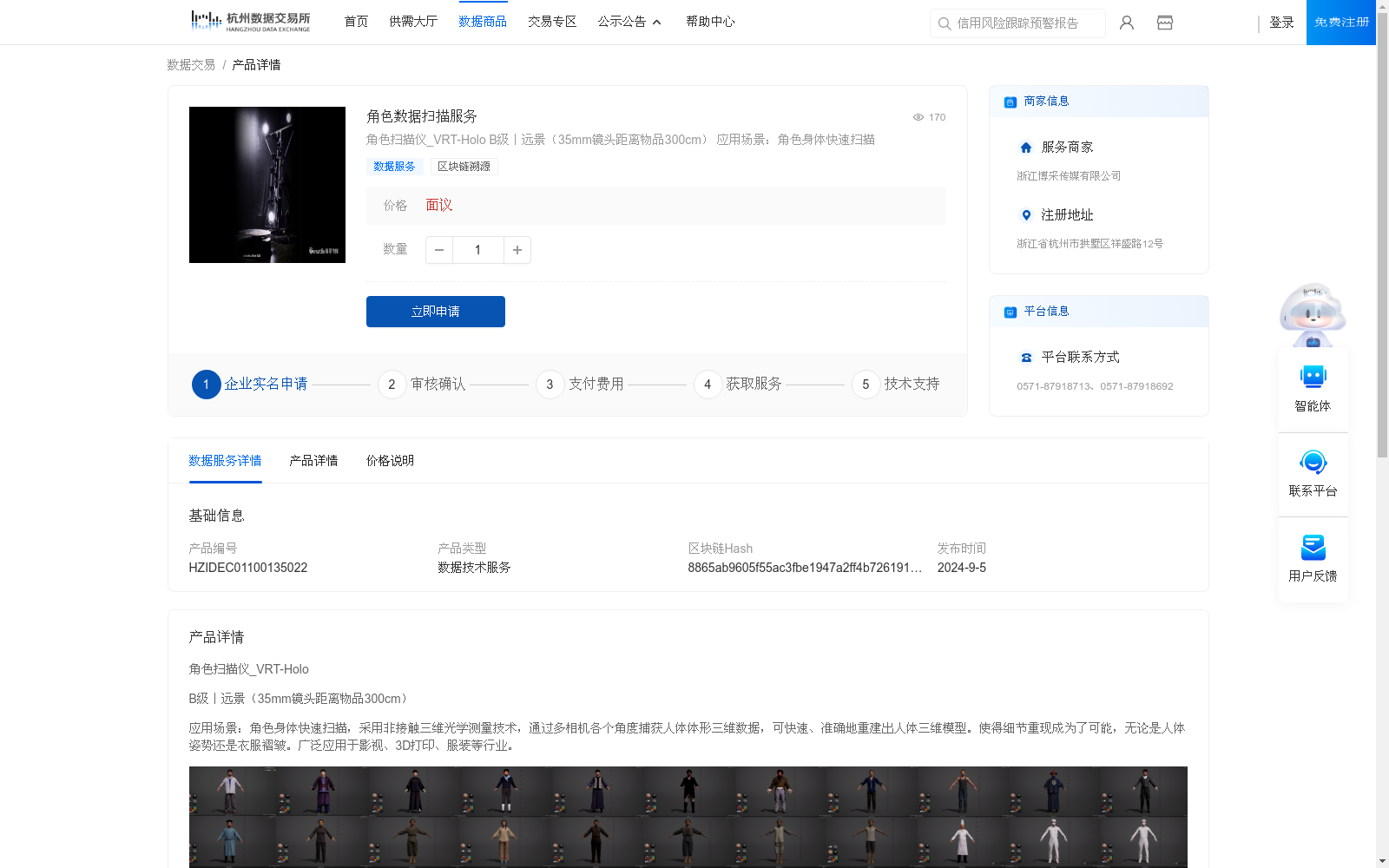
Task: Open the user profile icon
Action: (1127, 23)
